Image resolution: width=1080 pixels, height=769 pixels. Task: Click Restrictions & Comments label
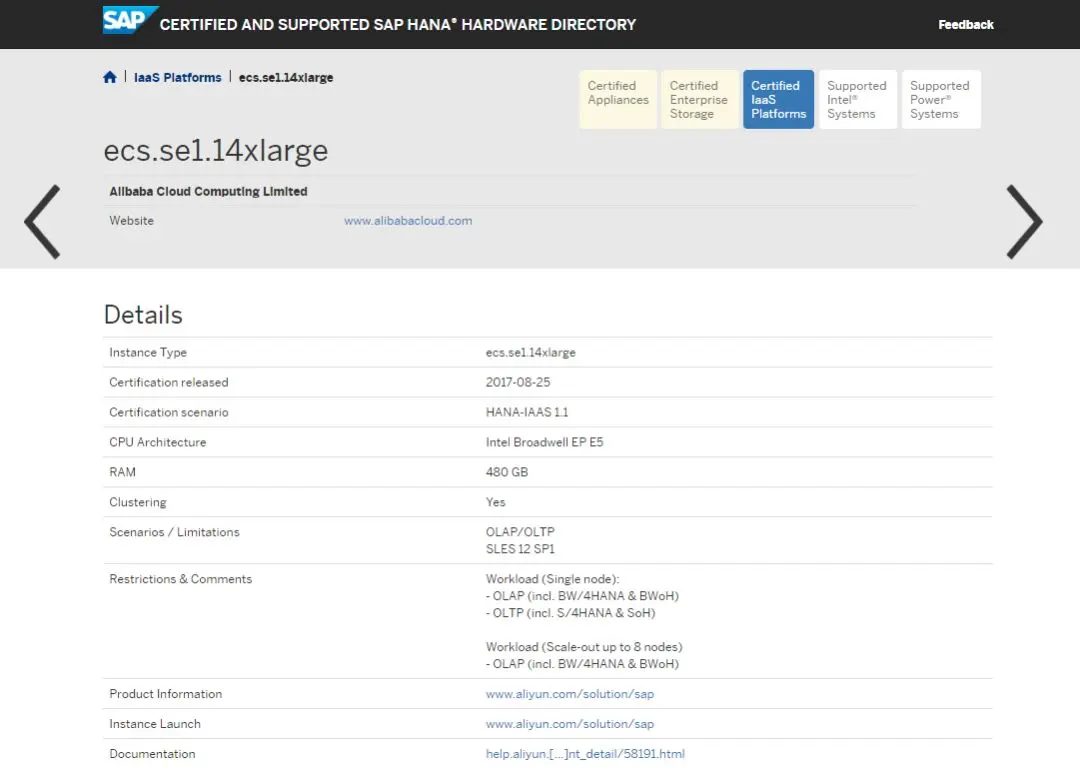click(180, 579)
